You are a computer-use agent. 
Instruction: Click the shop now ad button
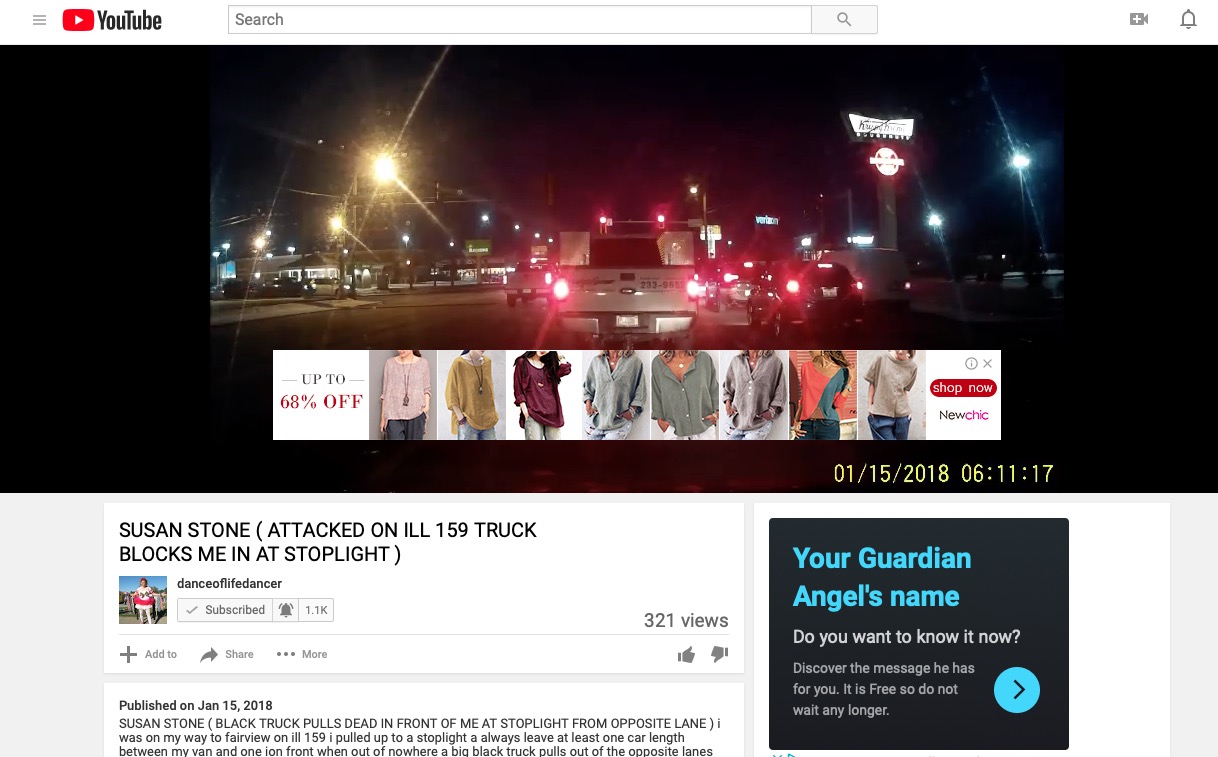click(962, 388)
